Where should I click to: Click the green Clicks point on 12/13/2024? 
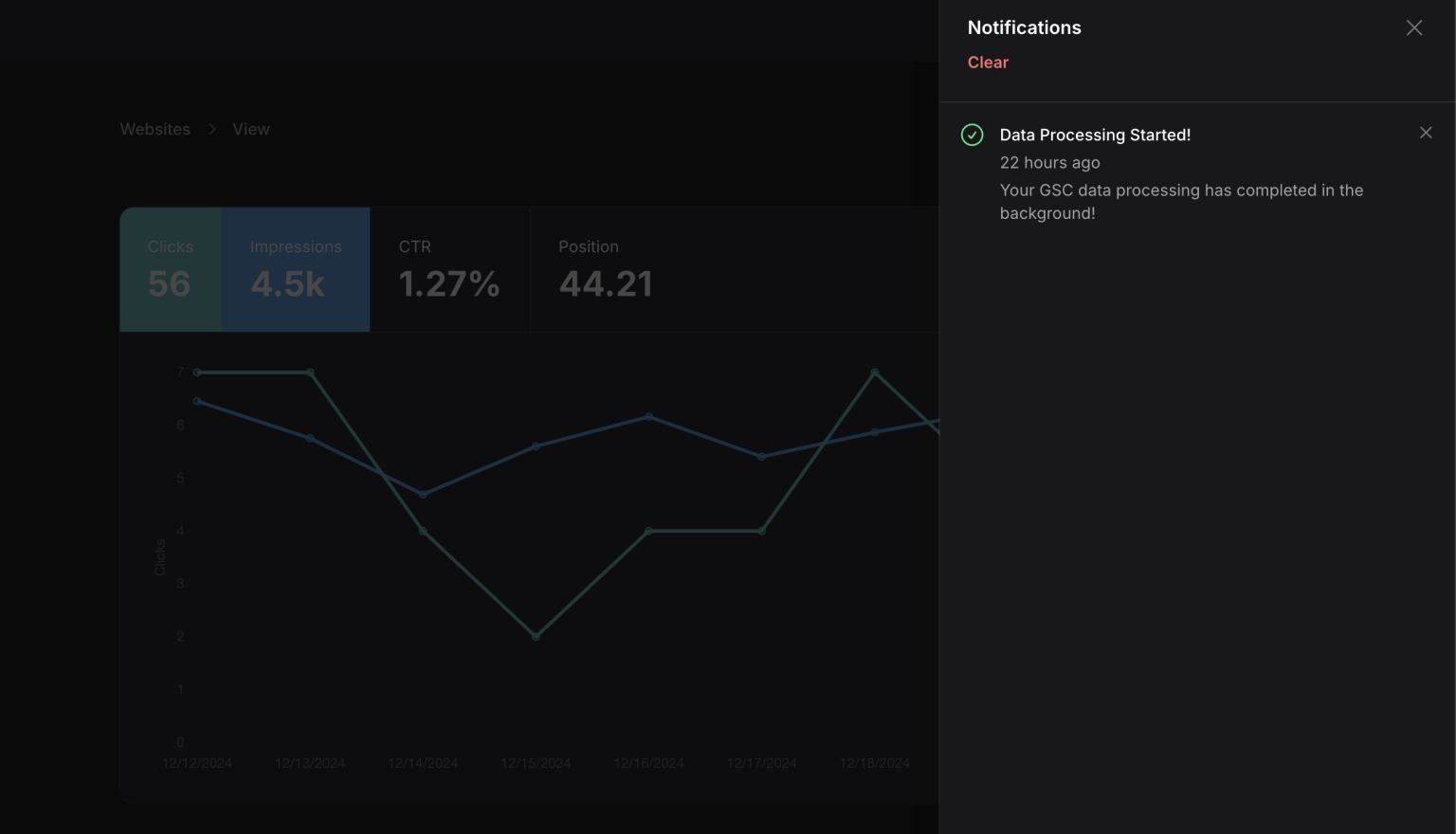[x=310, y=372]
